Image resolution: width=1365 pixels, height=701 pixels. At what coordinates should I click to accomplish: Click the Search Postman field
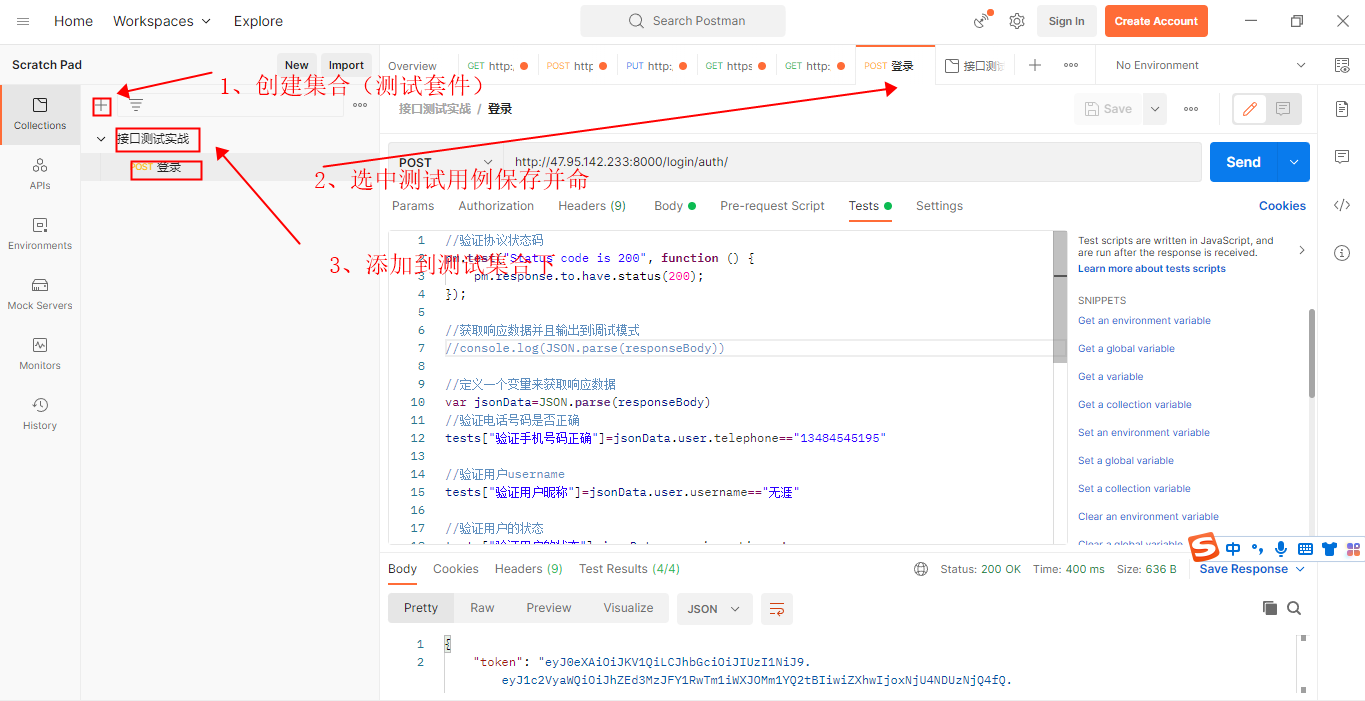683,21
